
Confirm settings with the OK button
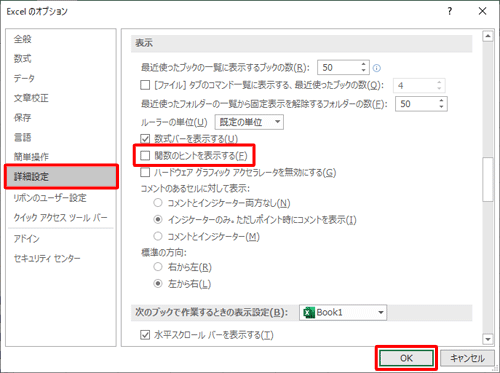click(406, 358)
